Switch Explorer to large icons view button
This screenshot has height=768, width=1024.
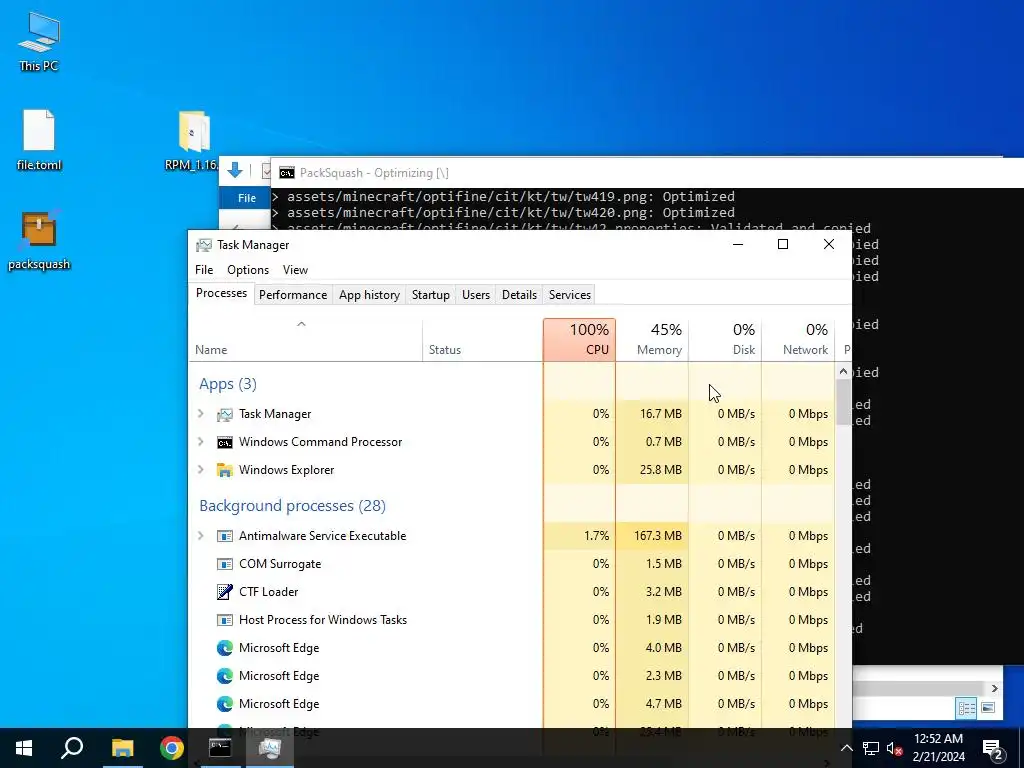click(988, 708)
